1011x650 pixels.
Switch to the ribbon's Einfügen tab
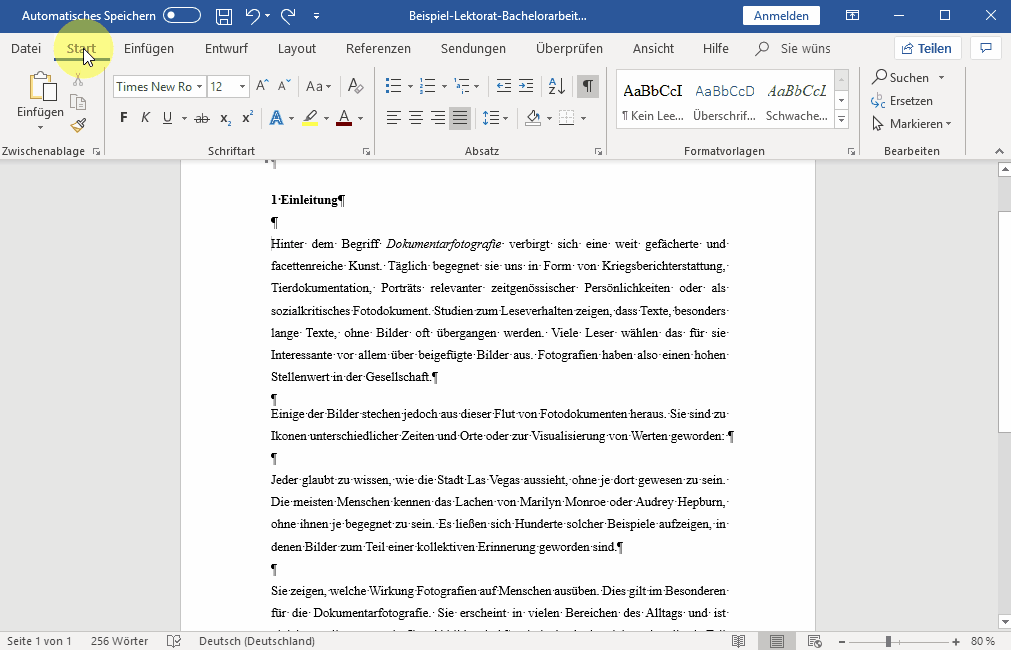pos(149,48)
